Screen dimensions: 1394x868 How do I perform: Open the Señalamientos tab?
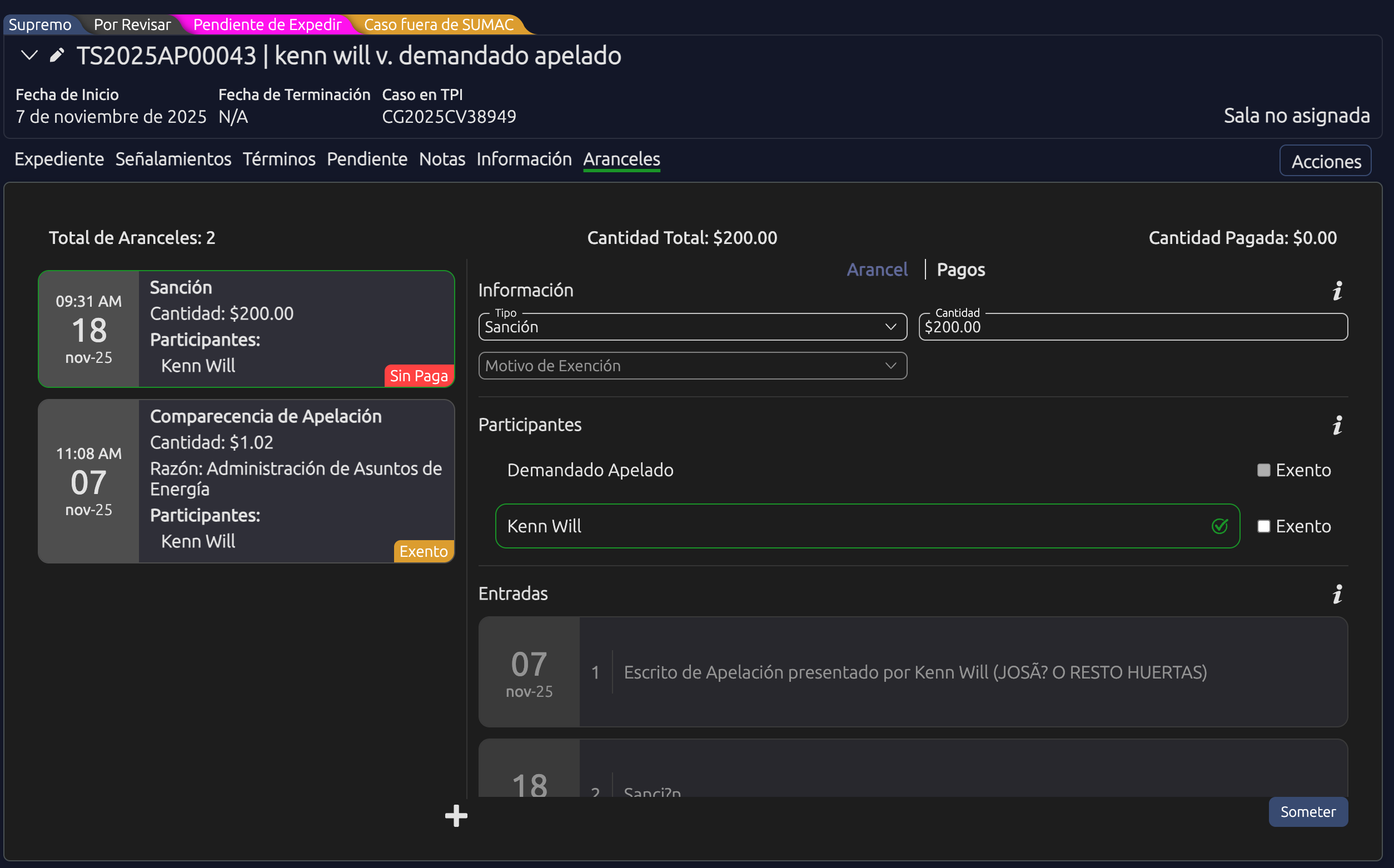click(x=173, y=159)
